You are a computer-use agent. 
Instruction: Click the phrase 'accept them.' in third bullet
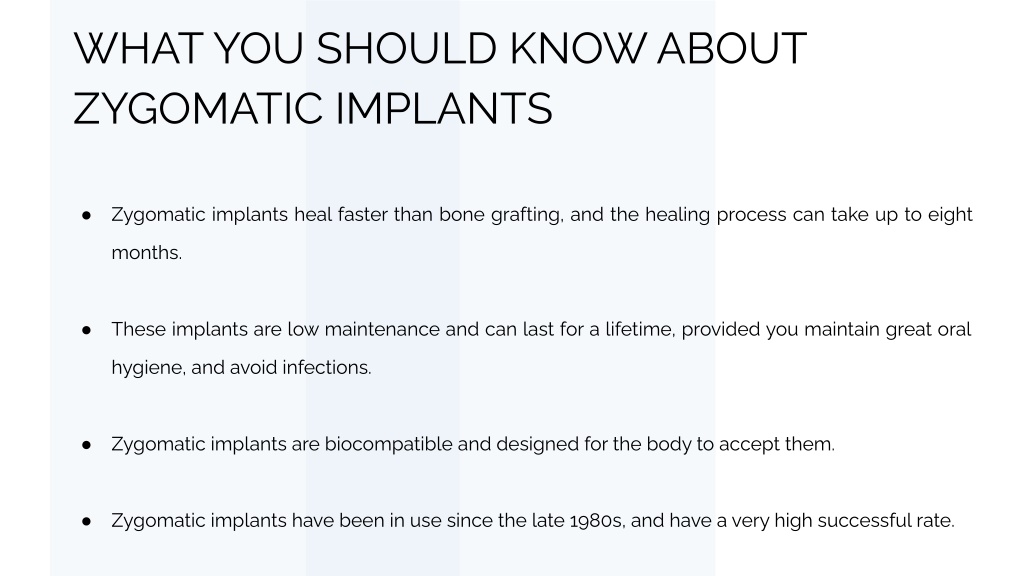pyautogui.click(x=776, y=445)
